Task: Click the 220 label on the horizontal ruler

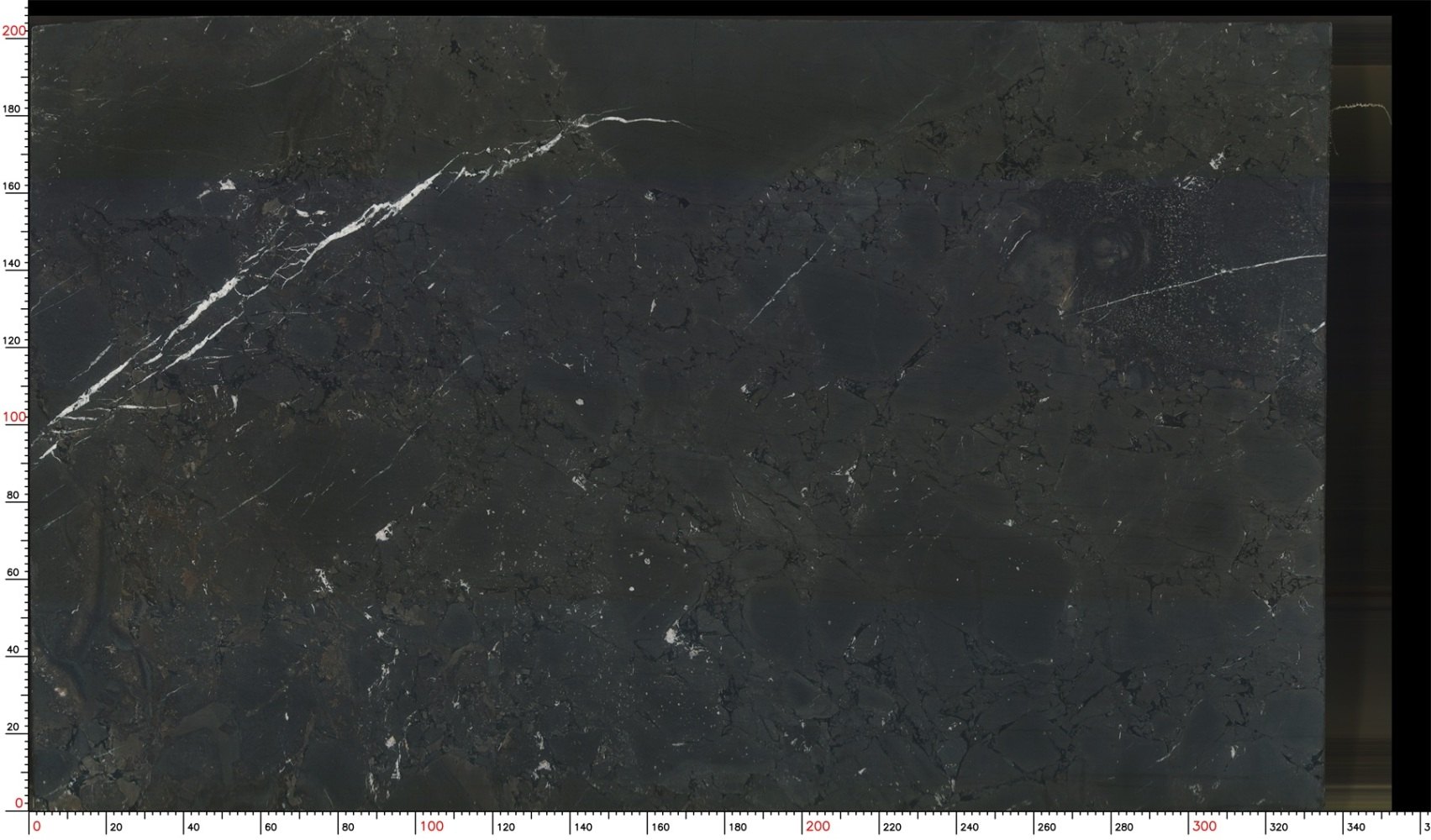Action: tap(892, 827)
